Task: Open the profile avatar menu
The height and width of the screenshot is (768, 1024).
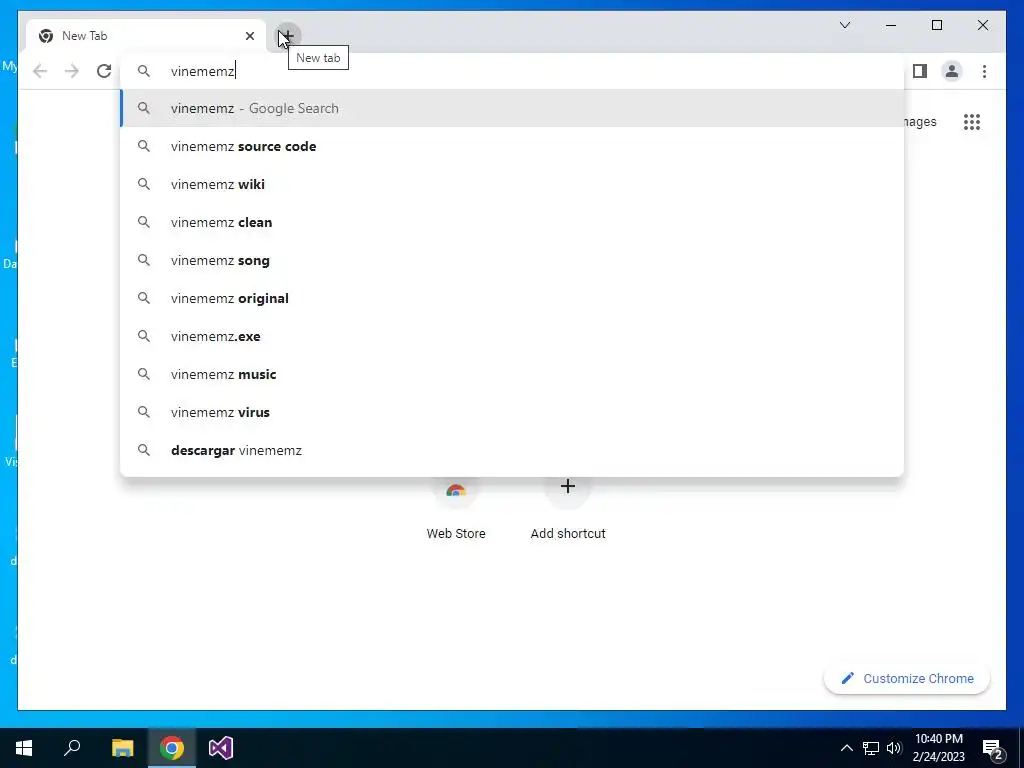Action: [x=952, y=71]
